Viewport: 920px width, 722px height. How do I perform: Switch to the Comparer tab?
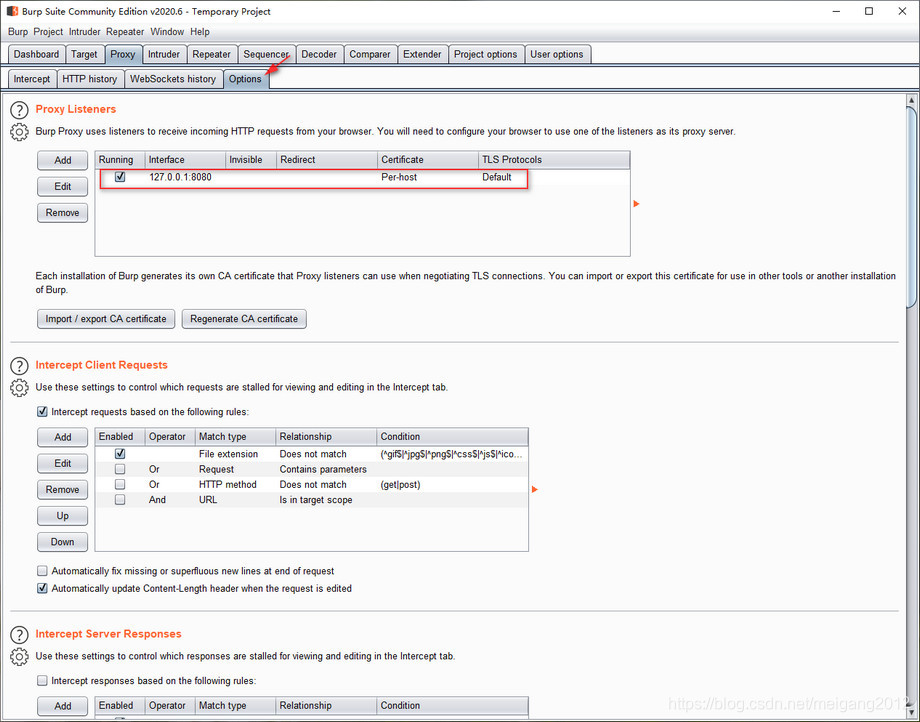[370, 54]
